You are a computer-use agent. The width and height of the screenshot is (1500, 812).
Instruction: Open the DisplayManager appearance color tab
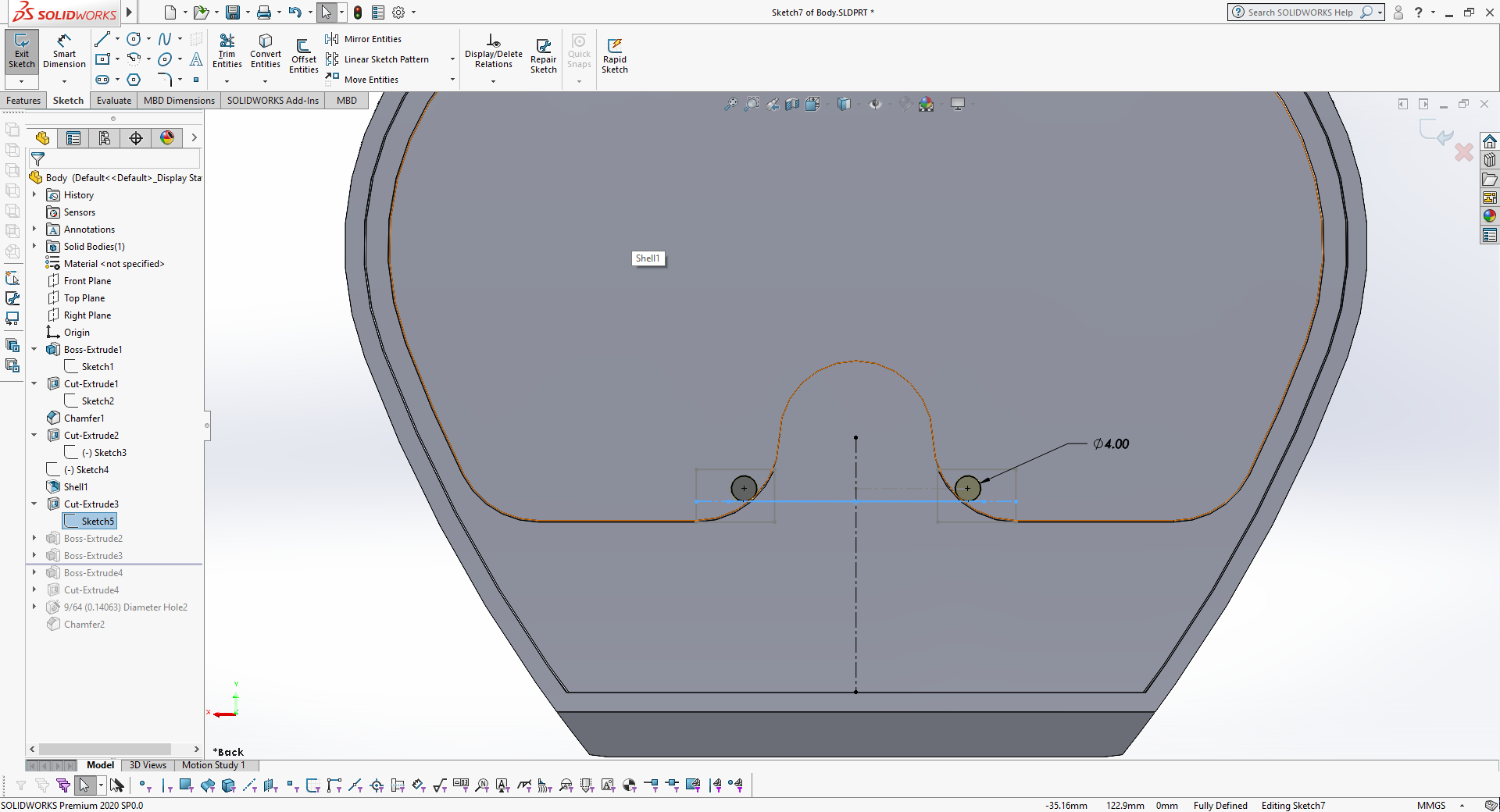pos(167,138)
